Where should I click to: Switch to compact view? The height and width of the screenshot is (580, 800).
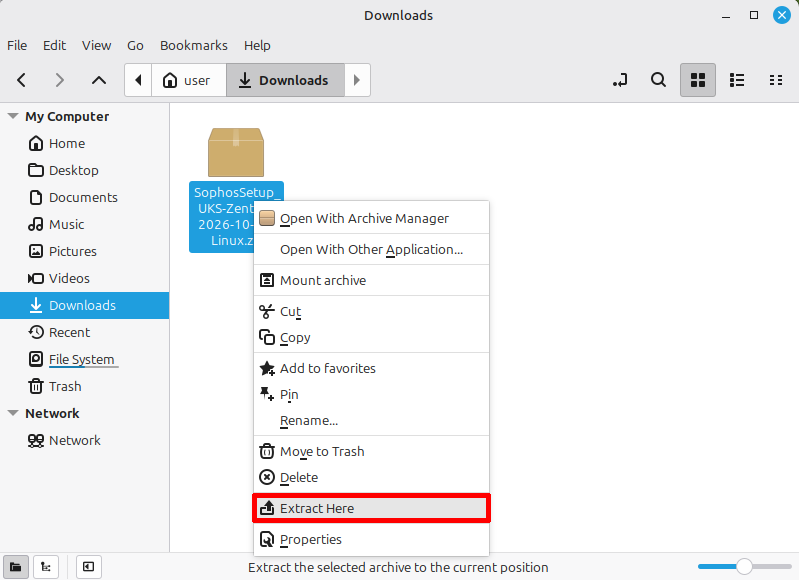[x=776, y=80]
